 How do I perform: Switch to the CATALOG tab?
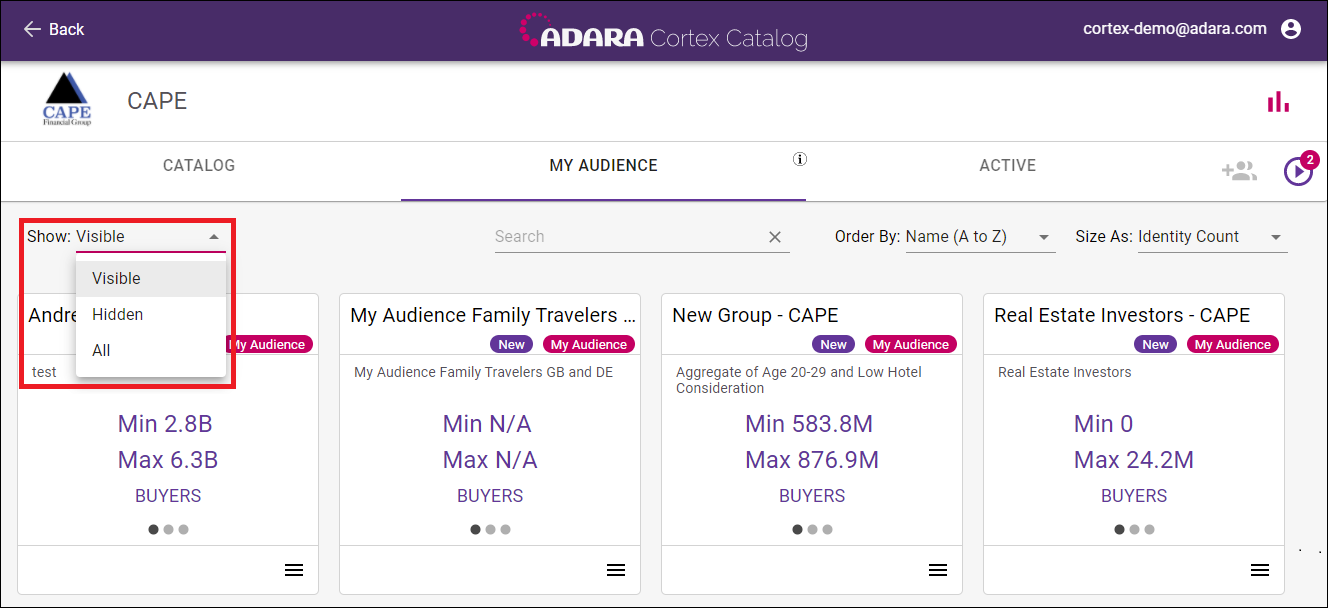199,166
